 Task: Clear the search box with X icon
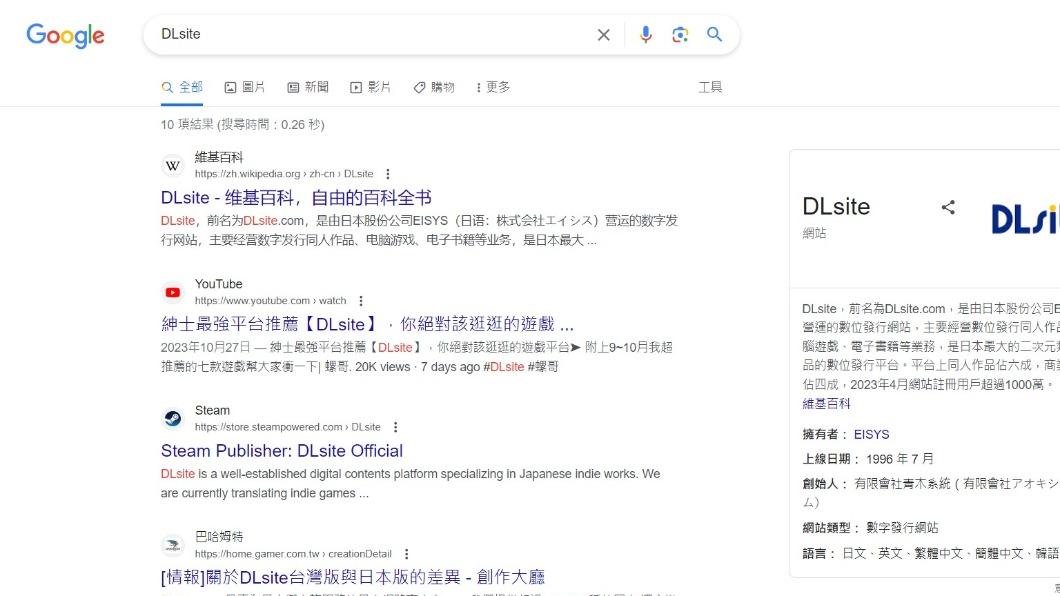[x=604, y=34]
